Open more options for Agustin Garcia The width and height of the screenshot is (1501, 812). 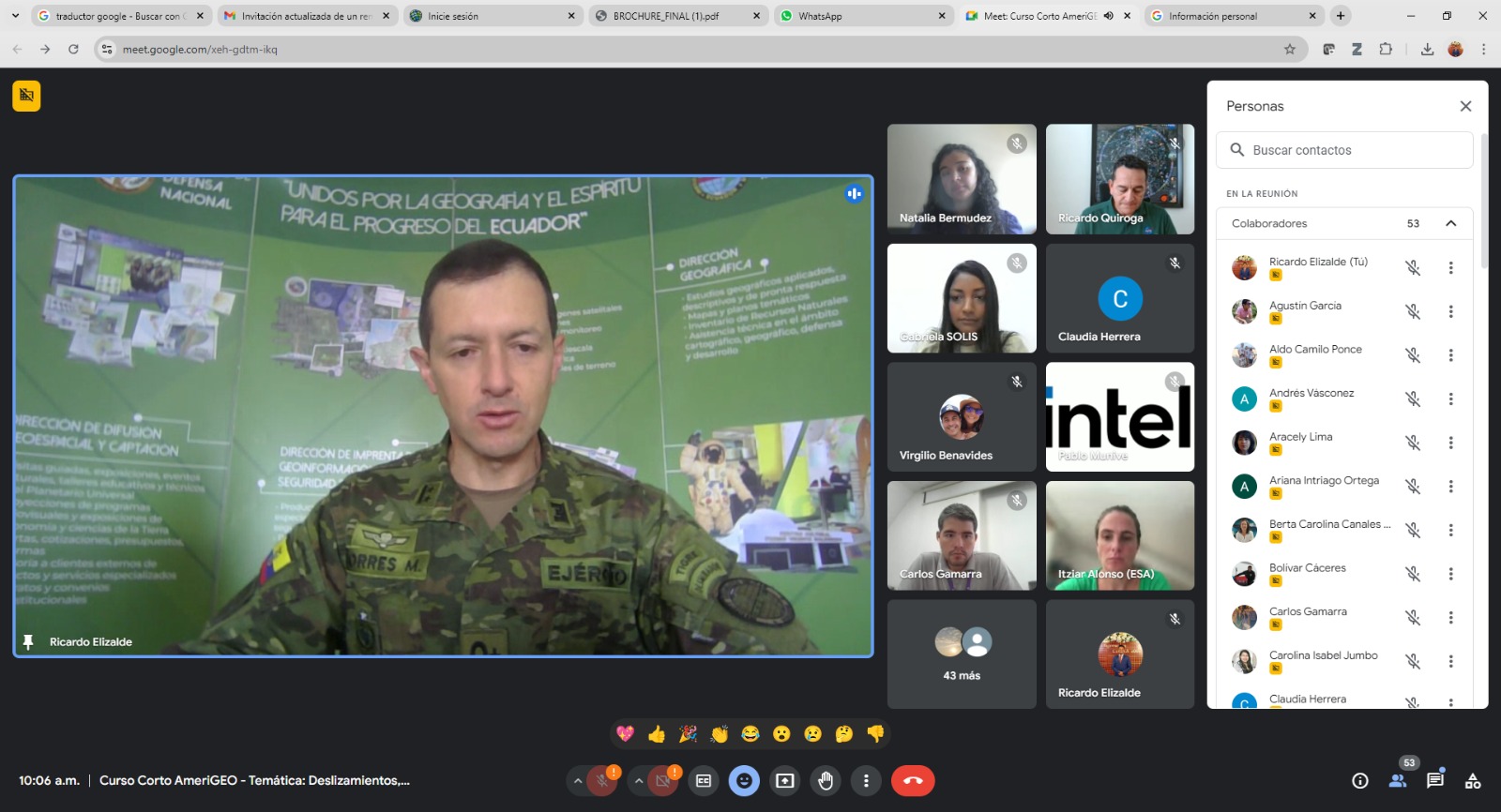point(1450,311)
